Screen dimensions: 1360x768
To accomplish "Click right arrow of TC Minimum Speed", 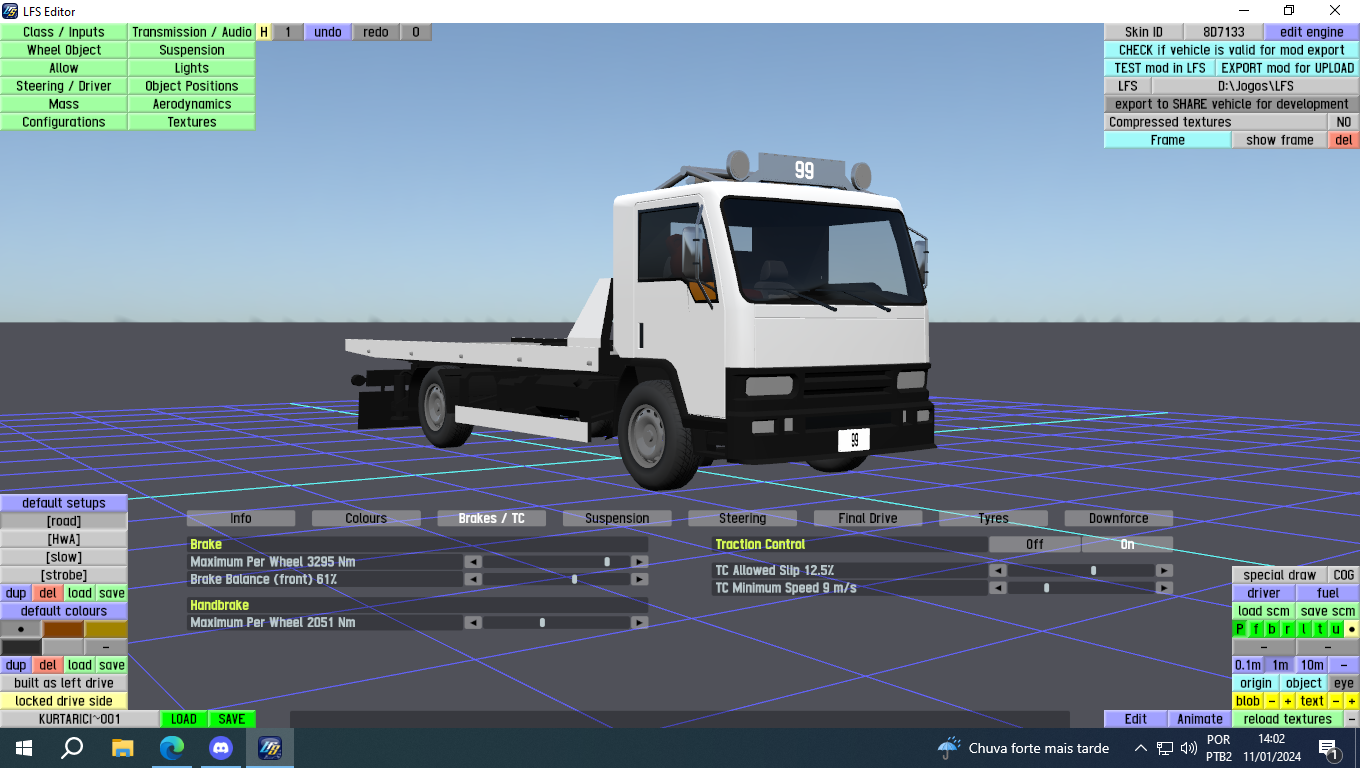I will 1164,589.
